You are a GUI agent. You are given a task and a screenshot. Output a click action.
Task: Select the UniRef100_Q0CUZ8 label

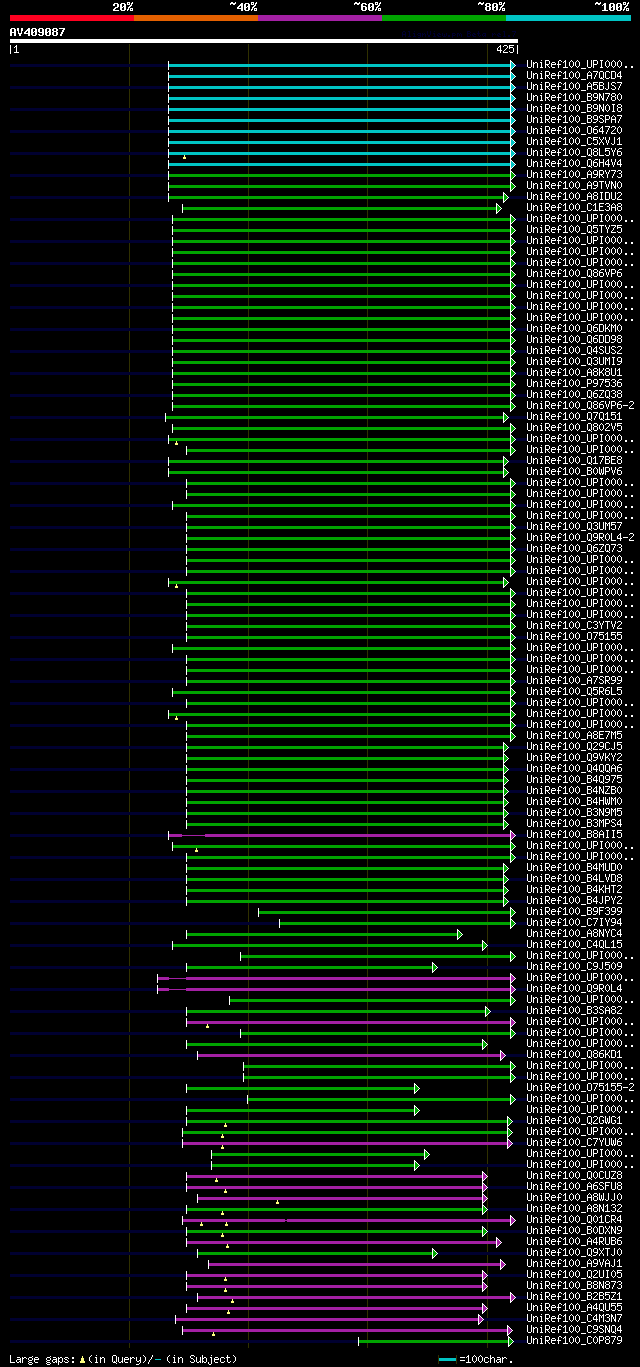574,1175
